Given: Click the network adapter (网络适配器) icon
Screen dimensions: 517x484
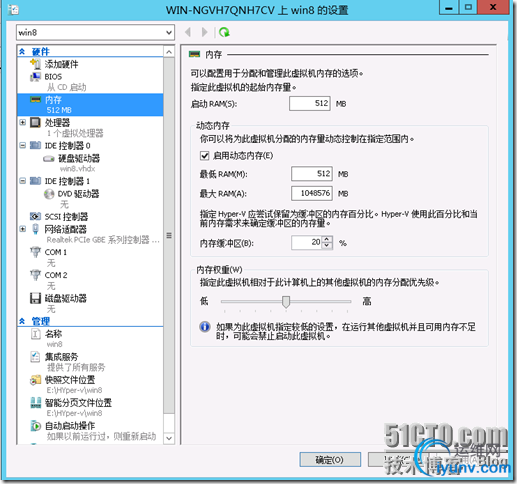Looking at the screenshot, I should [35, 229].
